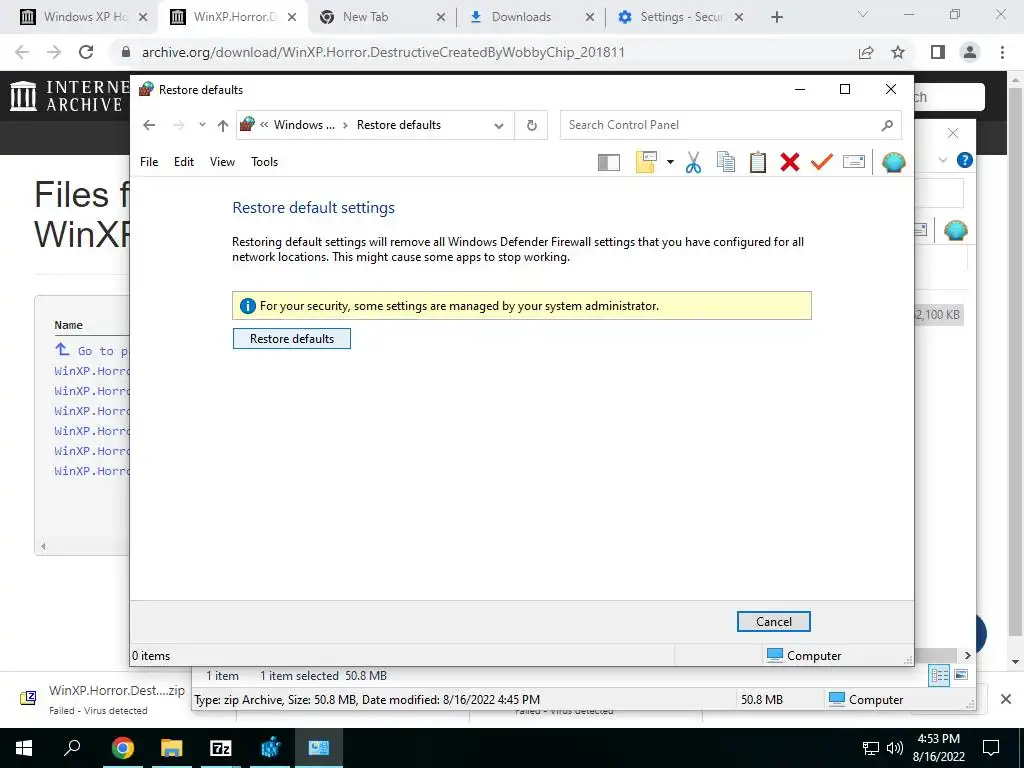The image size is (1024, 768).
Task: Close the panel with X in background window
Action: click(x=953, y=133)
